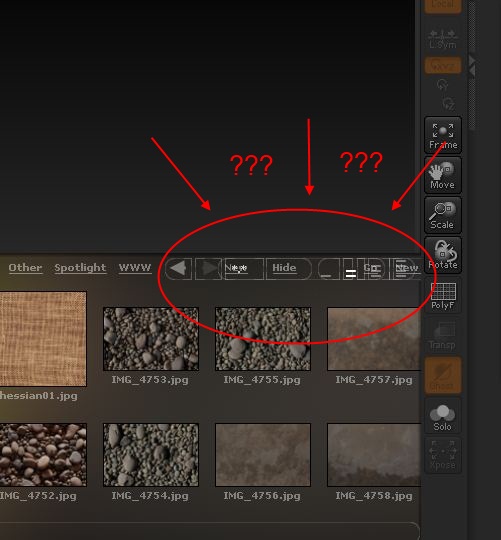Image resolution: width=501 pixels, height=540 pixels.
Task: Toggle PolyF polyframe display
Action: 443,295
